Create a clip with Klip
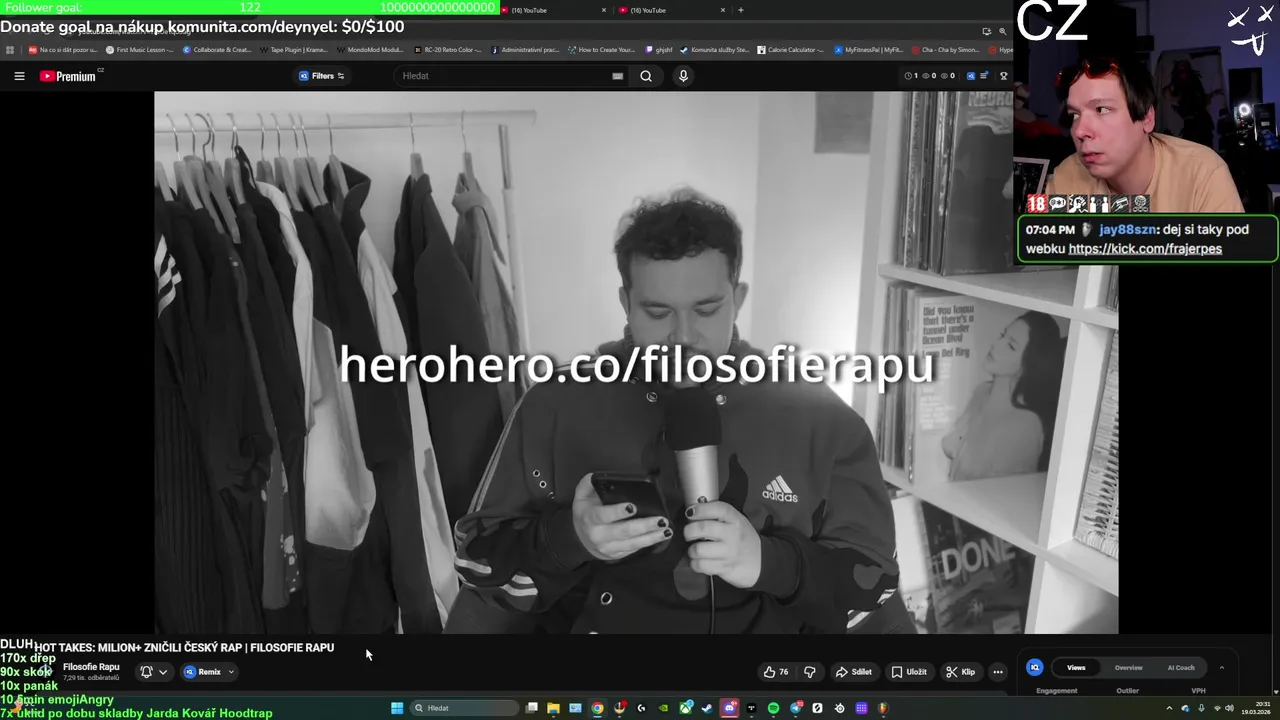The width and height of the screenshot is (1280, 720). 960,672
